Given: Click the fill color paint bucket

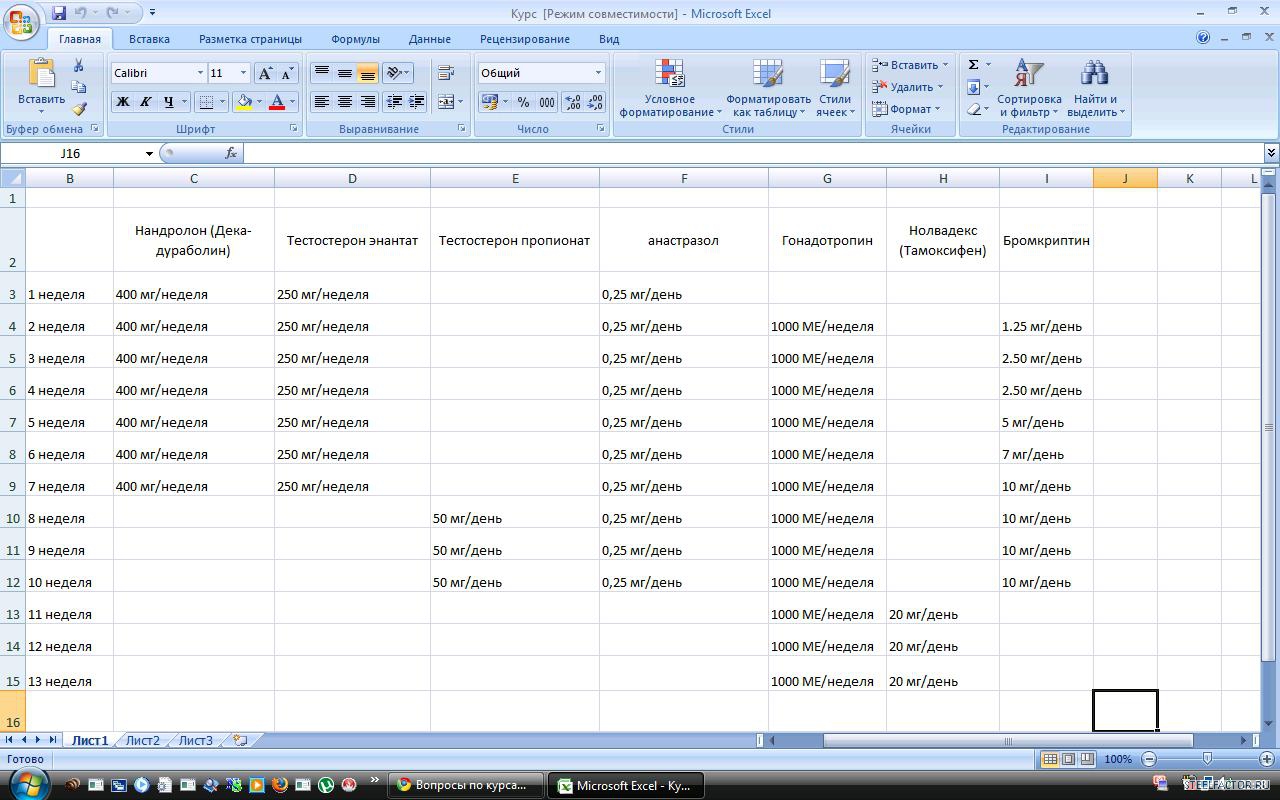Looking at the screenshot, I should pyautogui.click(x=243, y=102).
